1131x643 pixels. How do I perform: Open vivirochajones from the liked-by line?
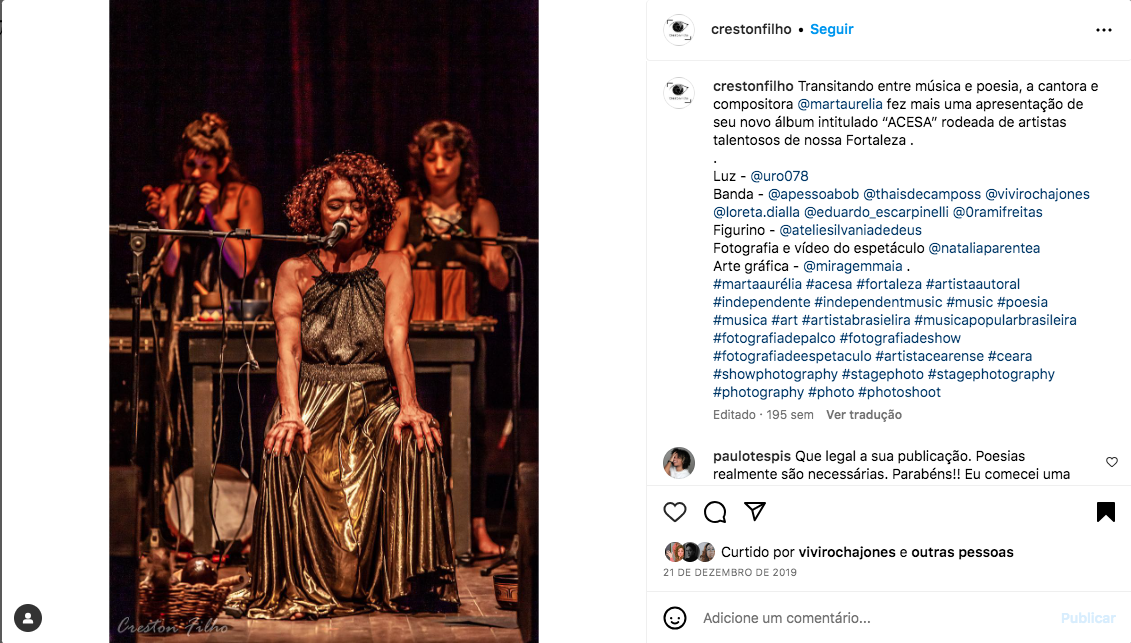pos(847,552)
